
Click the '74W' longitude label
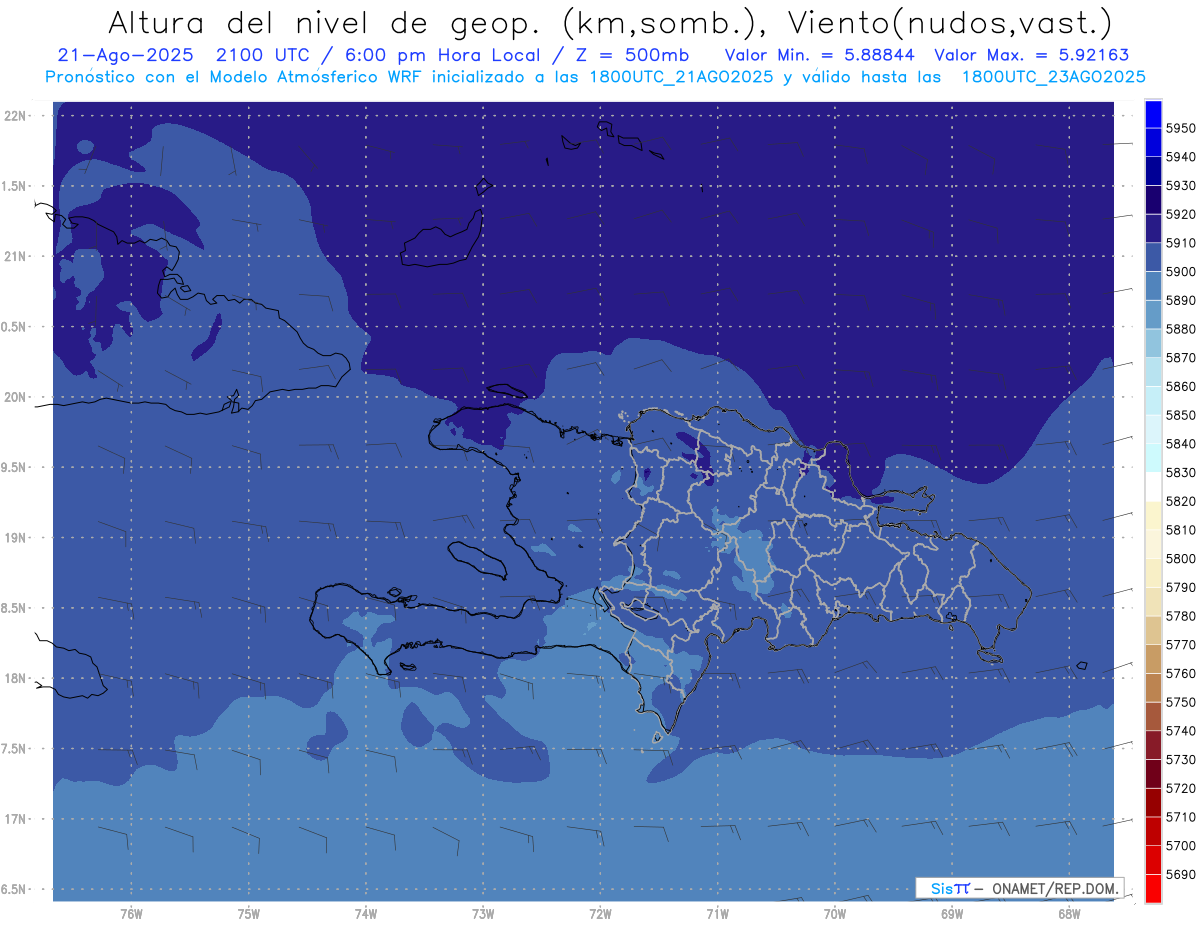coord(366,914)
